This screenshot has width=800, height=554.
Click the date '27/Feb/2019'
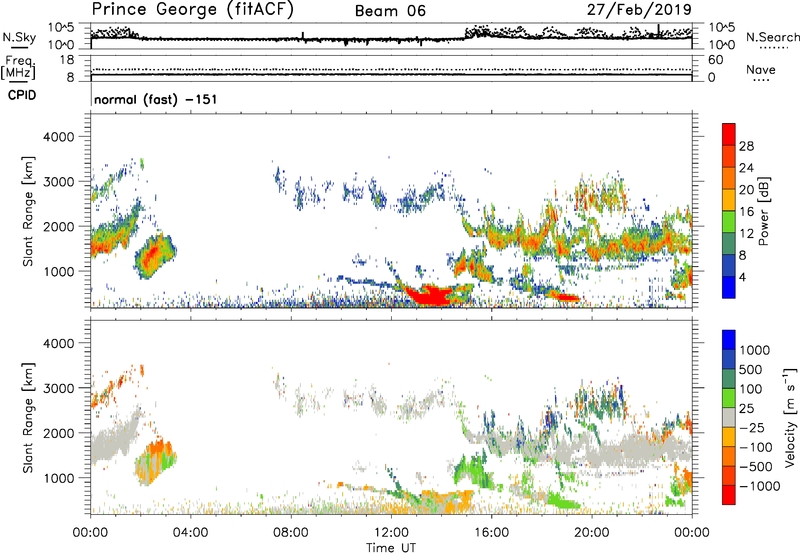(x=639, y=10)
